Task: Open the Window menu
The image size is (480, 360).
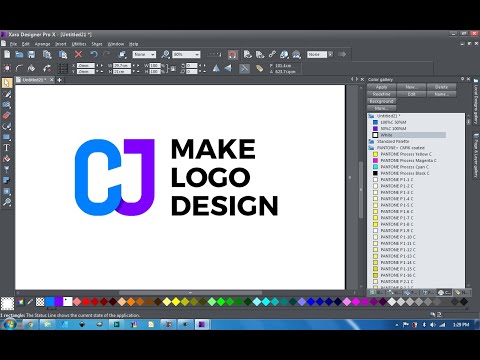Action: [116, 44]
